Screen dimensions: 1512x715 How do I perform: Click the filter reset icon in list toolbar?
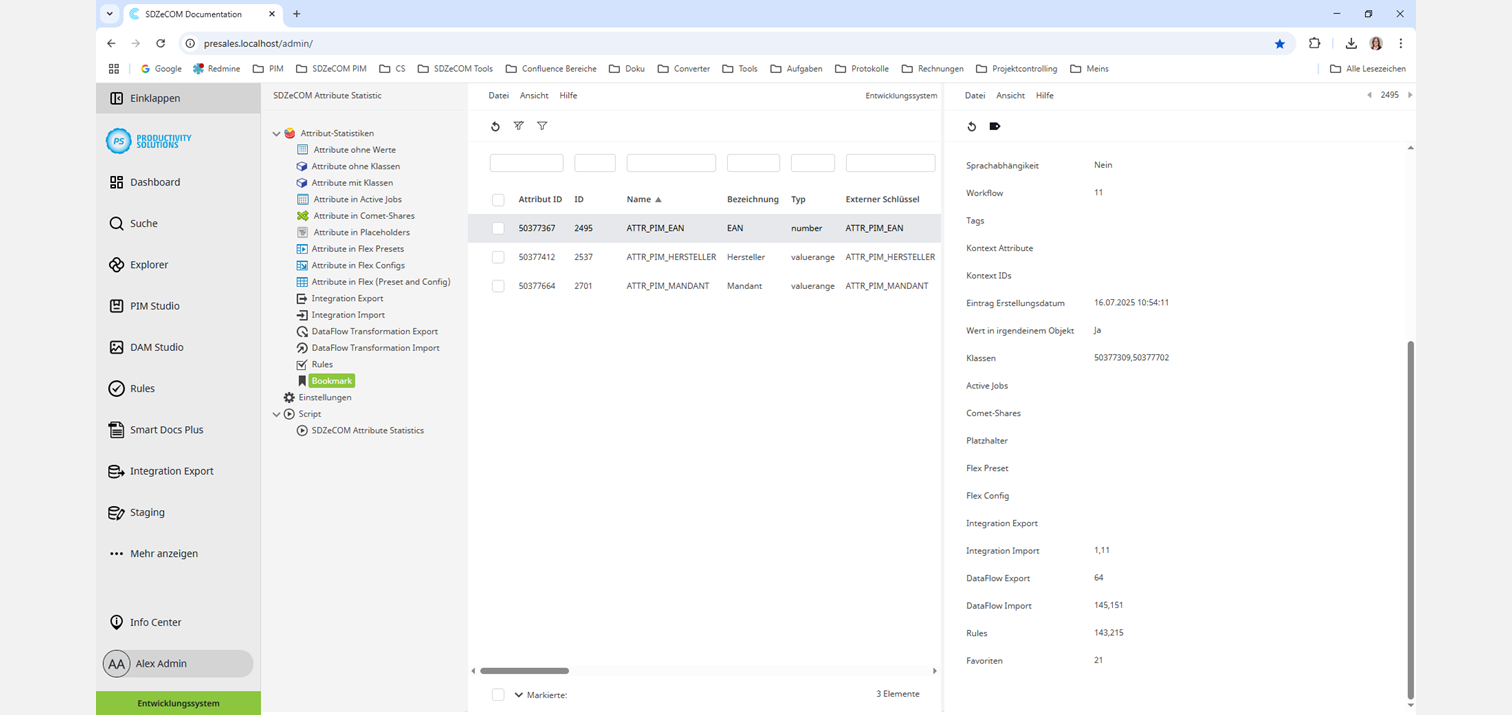tap(518, 126)
